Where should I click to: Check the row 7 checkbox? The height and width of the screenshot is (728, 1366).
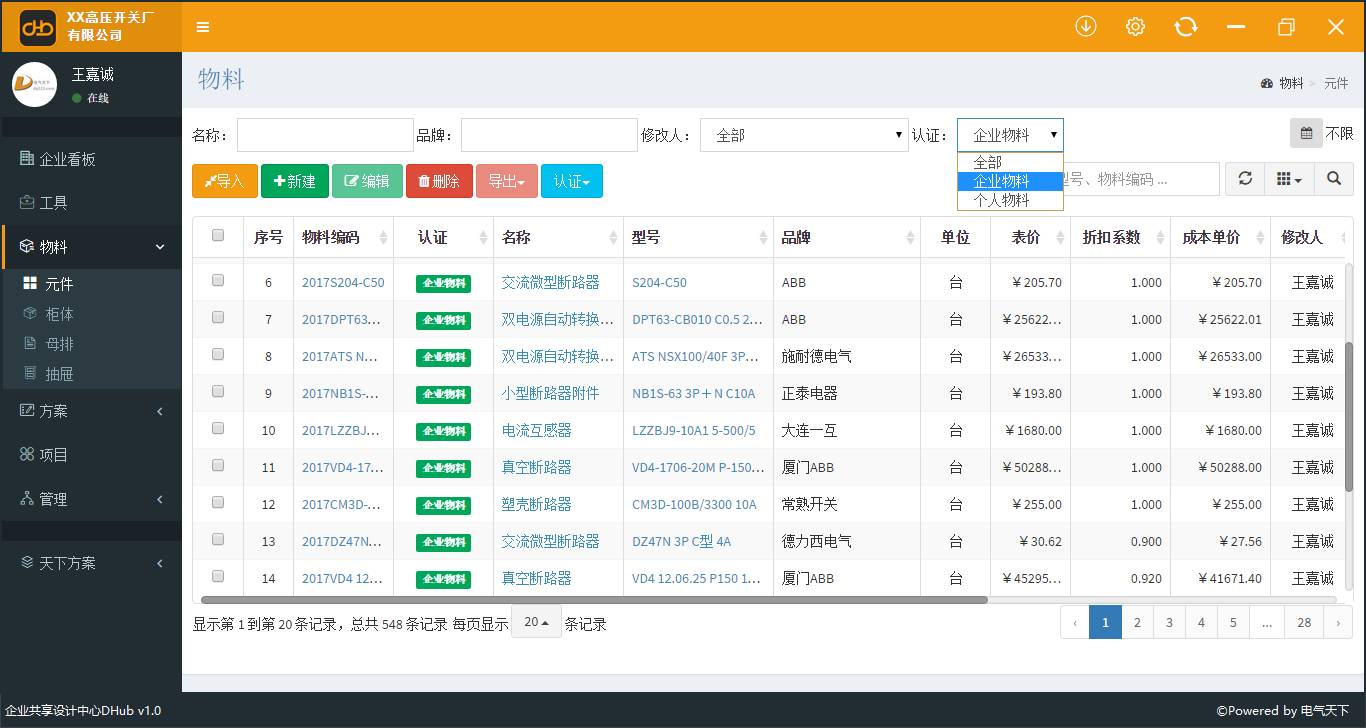218,318
